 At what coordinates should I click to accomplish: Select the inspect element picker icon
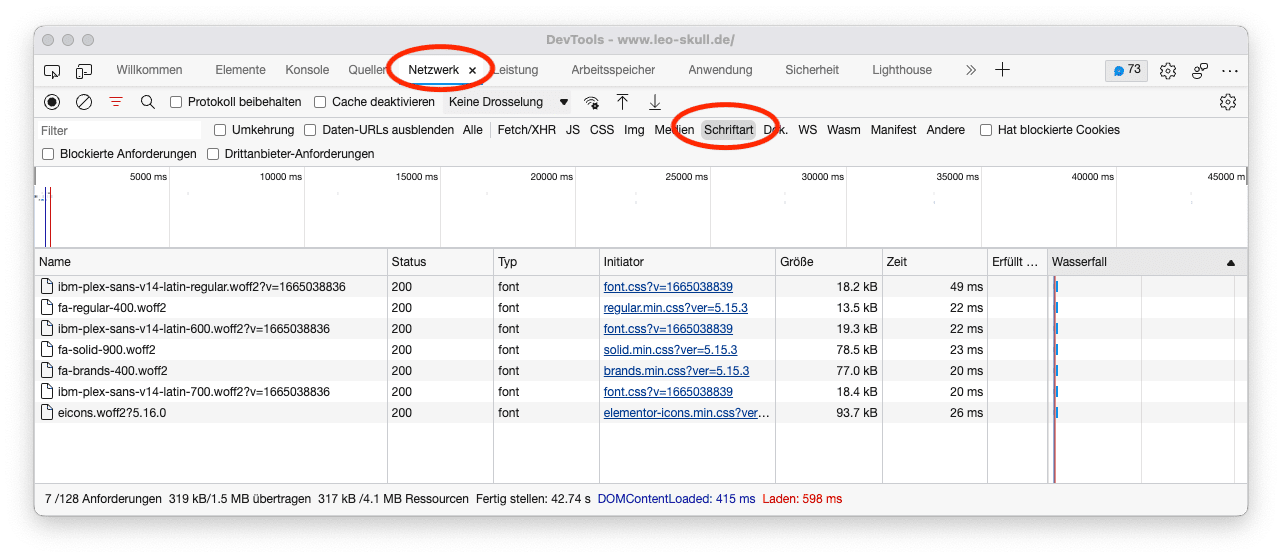[x=52, y=70]
